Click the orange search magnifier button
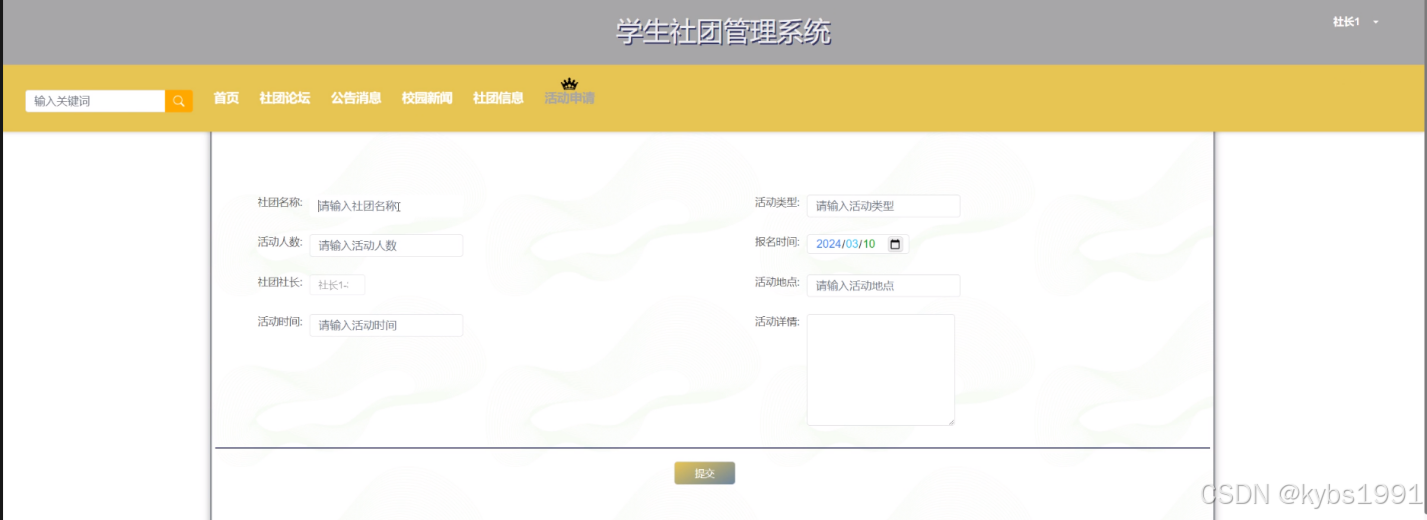1427x520 pixels. click(179, 101)
